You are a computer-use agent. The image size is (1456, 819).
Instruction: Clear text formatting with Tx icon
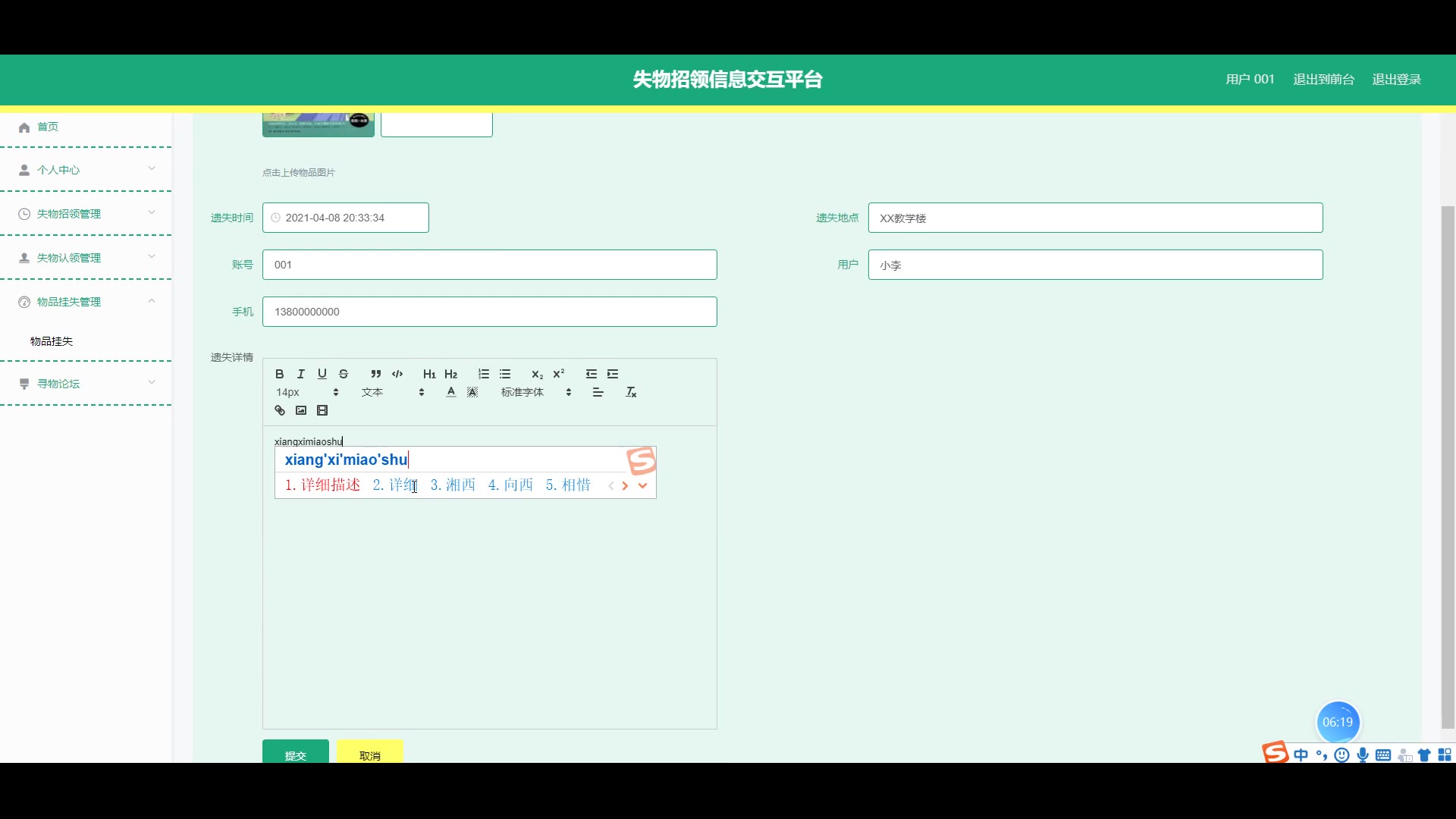(631, 392)
